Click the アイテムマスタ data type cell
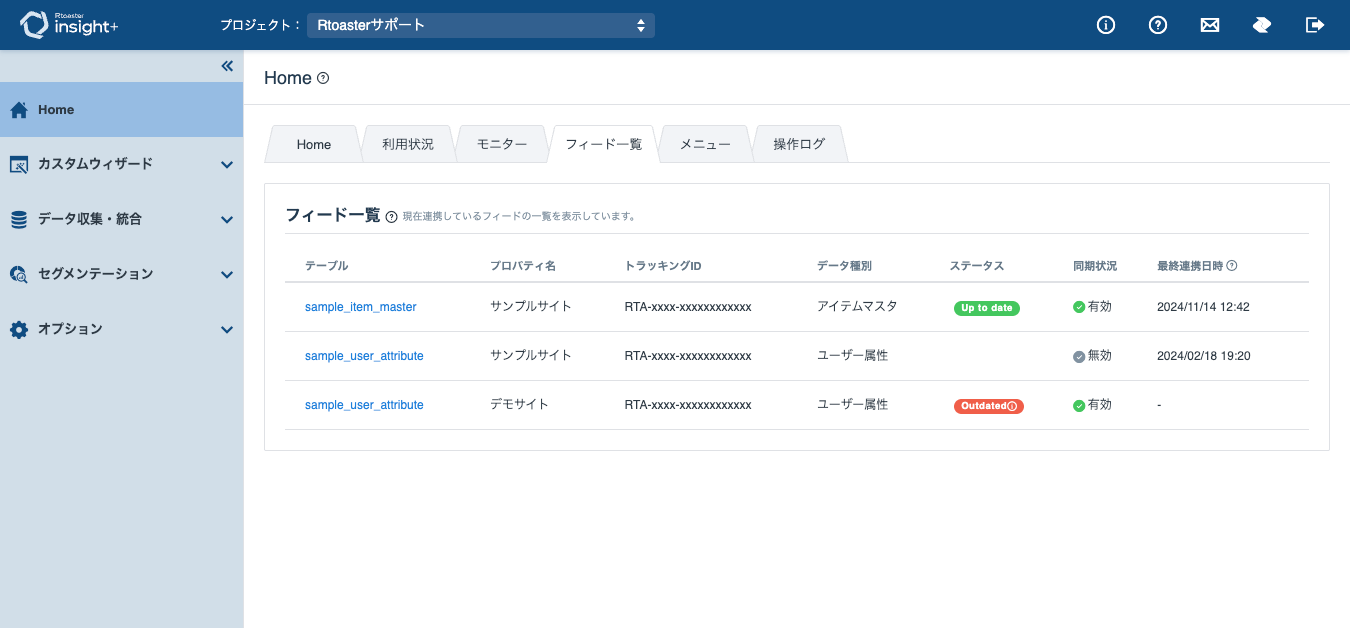 (857, 306)
